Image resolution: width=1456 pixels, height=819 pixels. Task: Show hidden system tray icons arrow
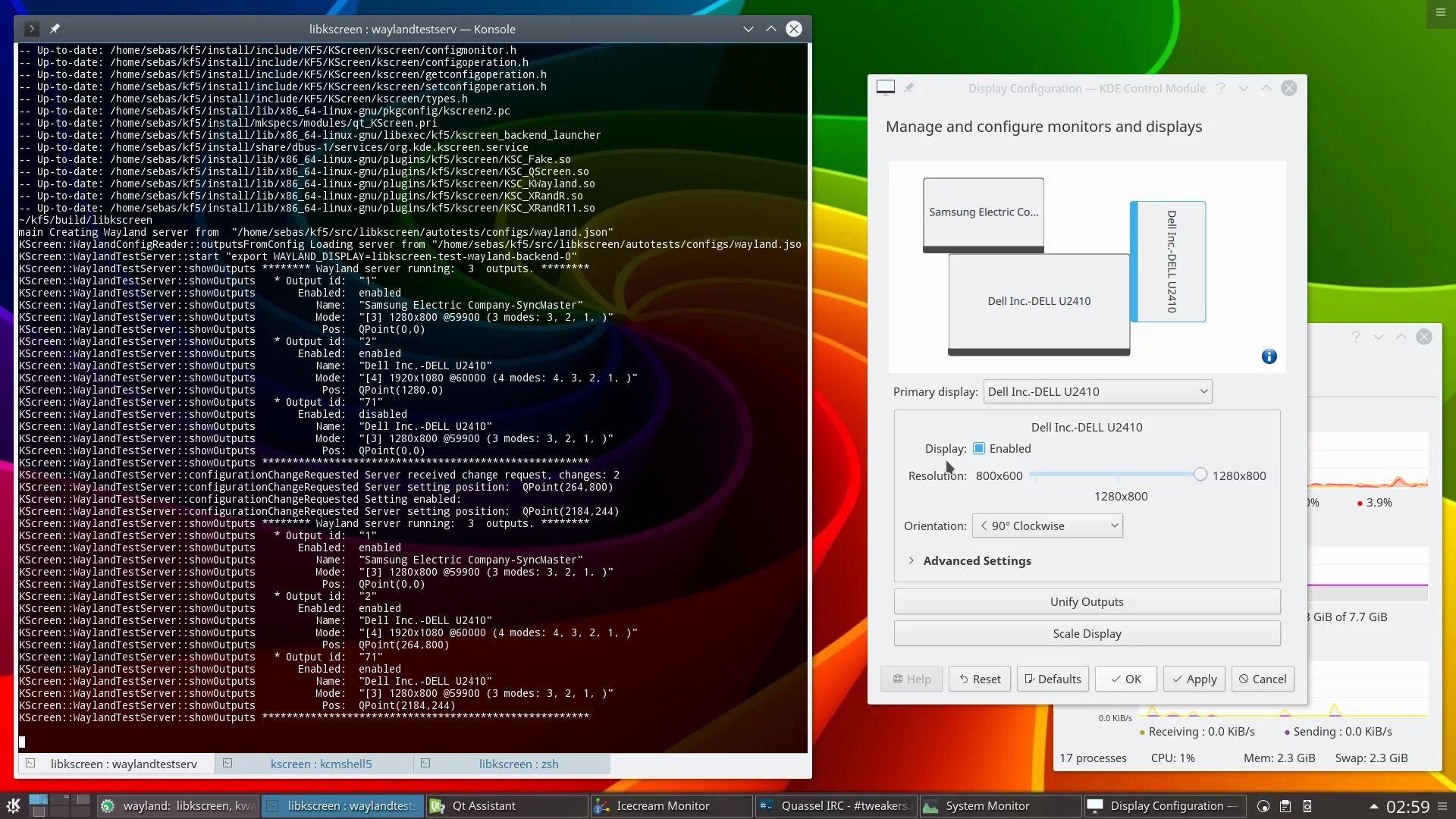tap(1373, 806)
